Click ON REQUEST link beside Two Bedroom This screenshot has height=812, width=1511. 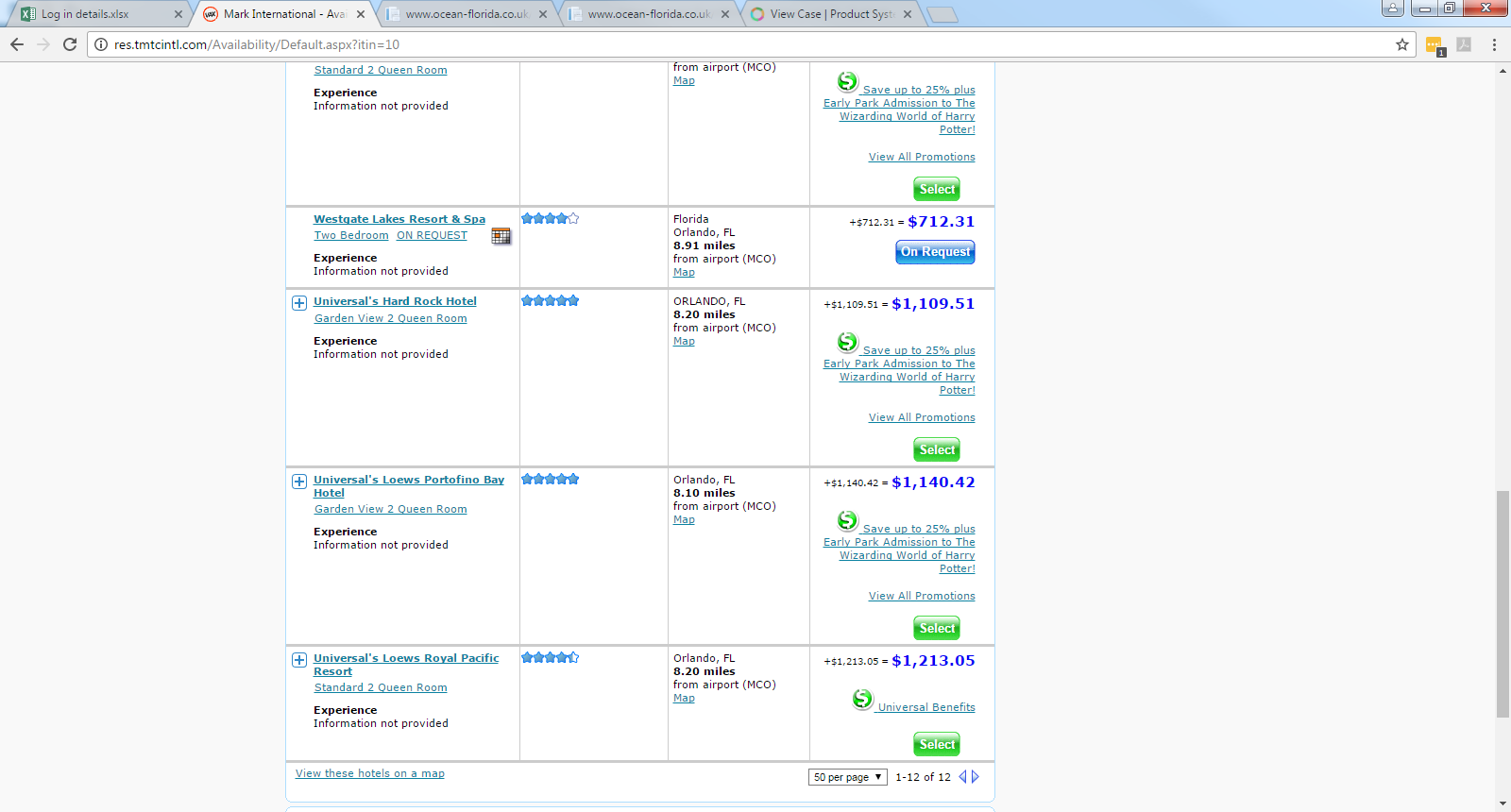click(x=432, y=235)
